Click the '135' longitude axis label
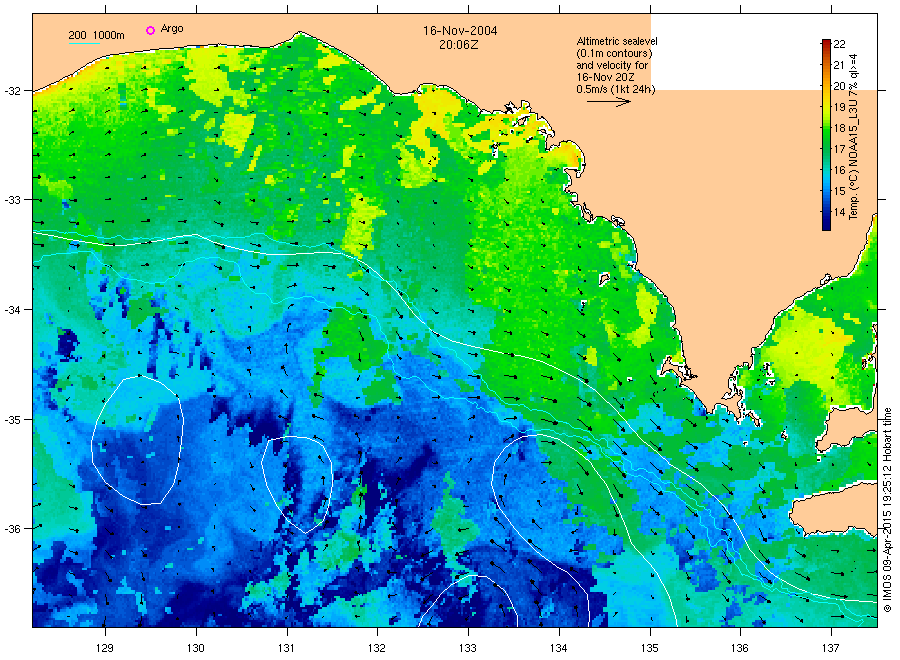Viewport: 900px width, 660px height. (x=650, y=648)
